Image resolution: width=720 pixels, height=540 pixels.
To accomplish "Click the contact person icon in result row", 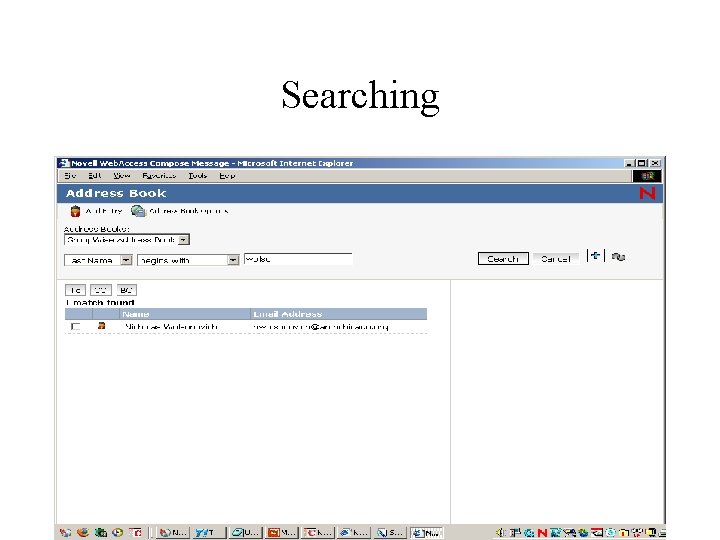I will click(101, 326).
